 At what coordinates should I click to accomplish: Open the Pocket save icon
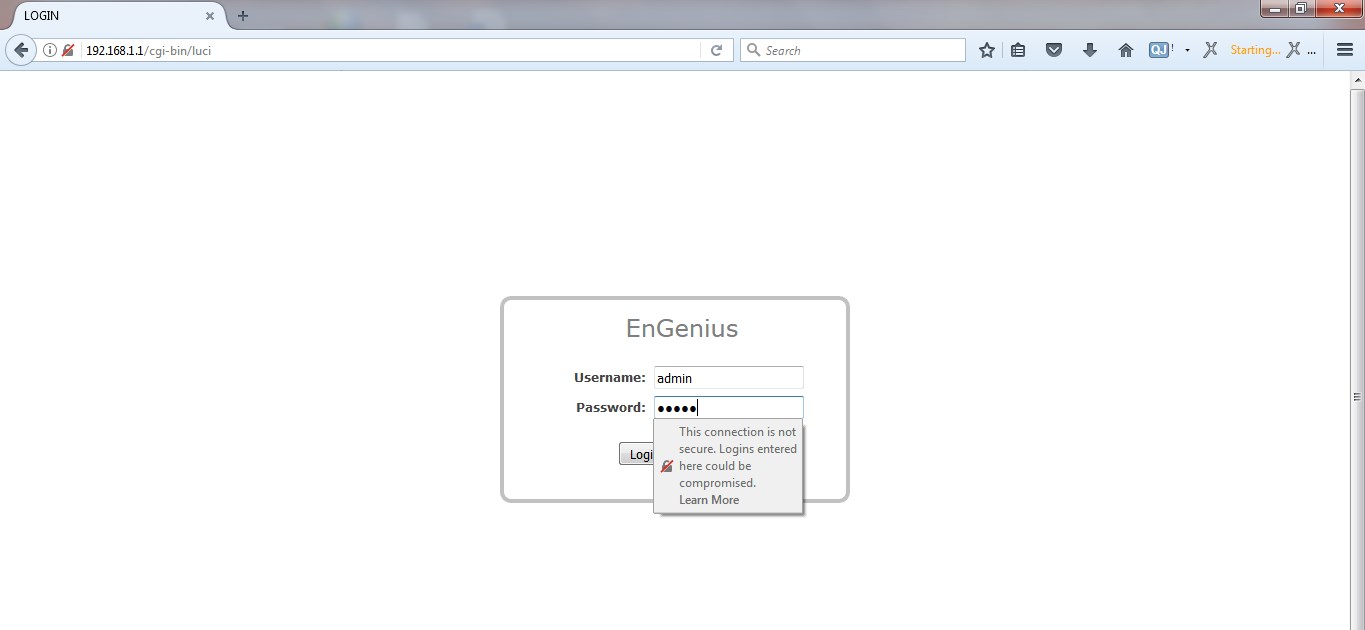[x=1053, y=49]
